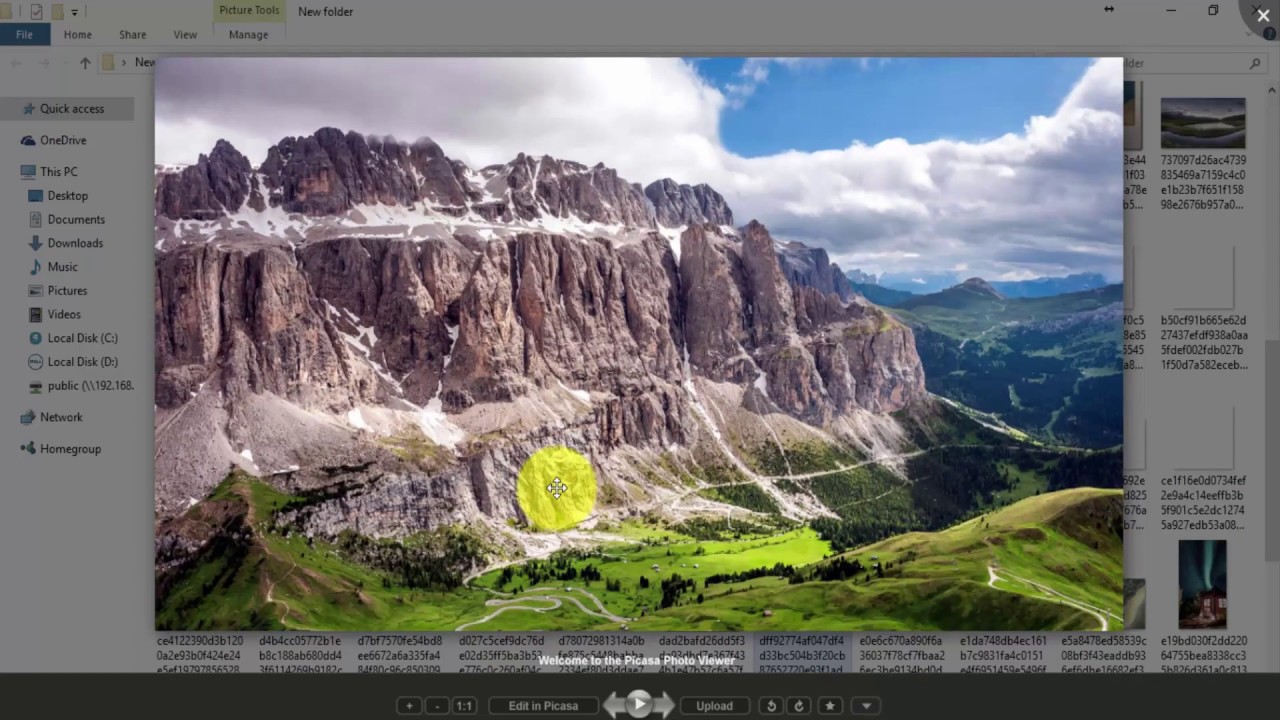Switch to the Share ribbon tab
The image size is (1280, 720).
click(132, 34)
